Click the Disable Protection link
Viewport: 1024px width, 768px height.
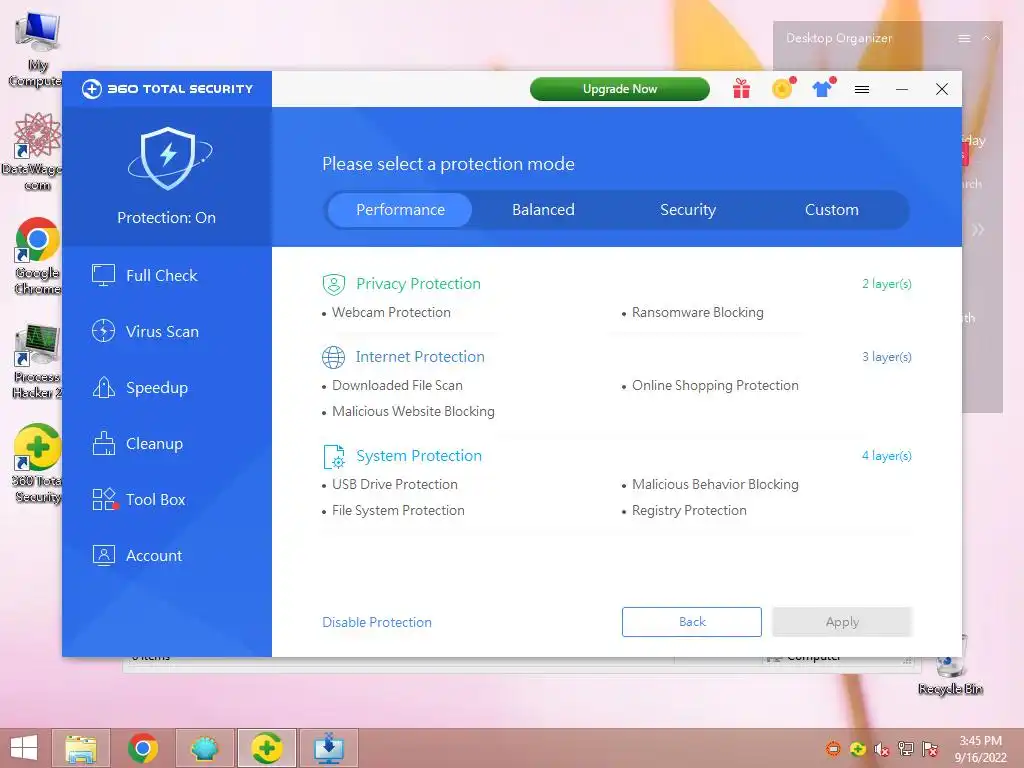click(x=377, y=622)
